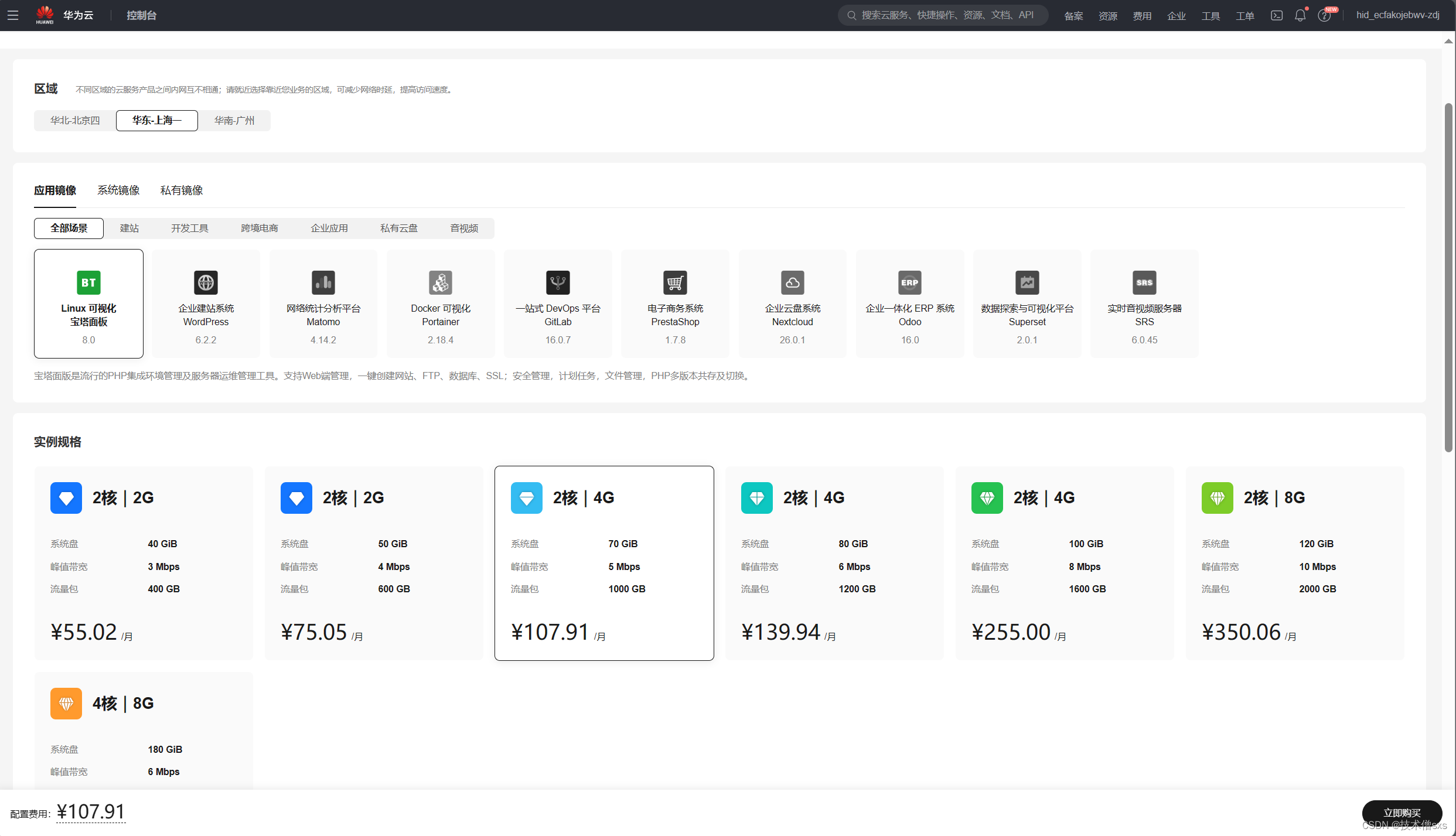Select region 华北-北京四

coord(75,121)
